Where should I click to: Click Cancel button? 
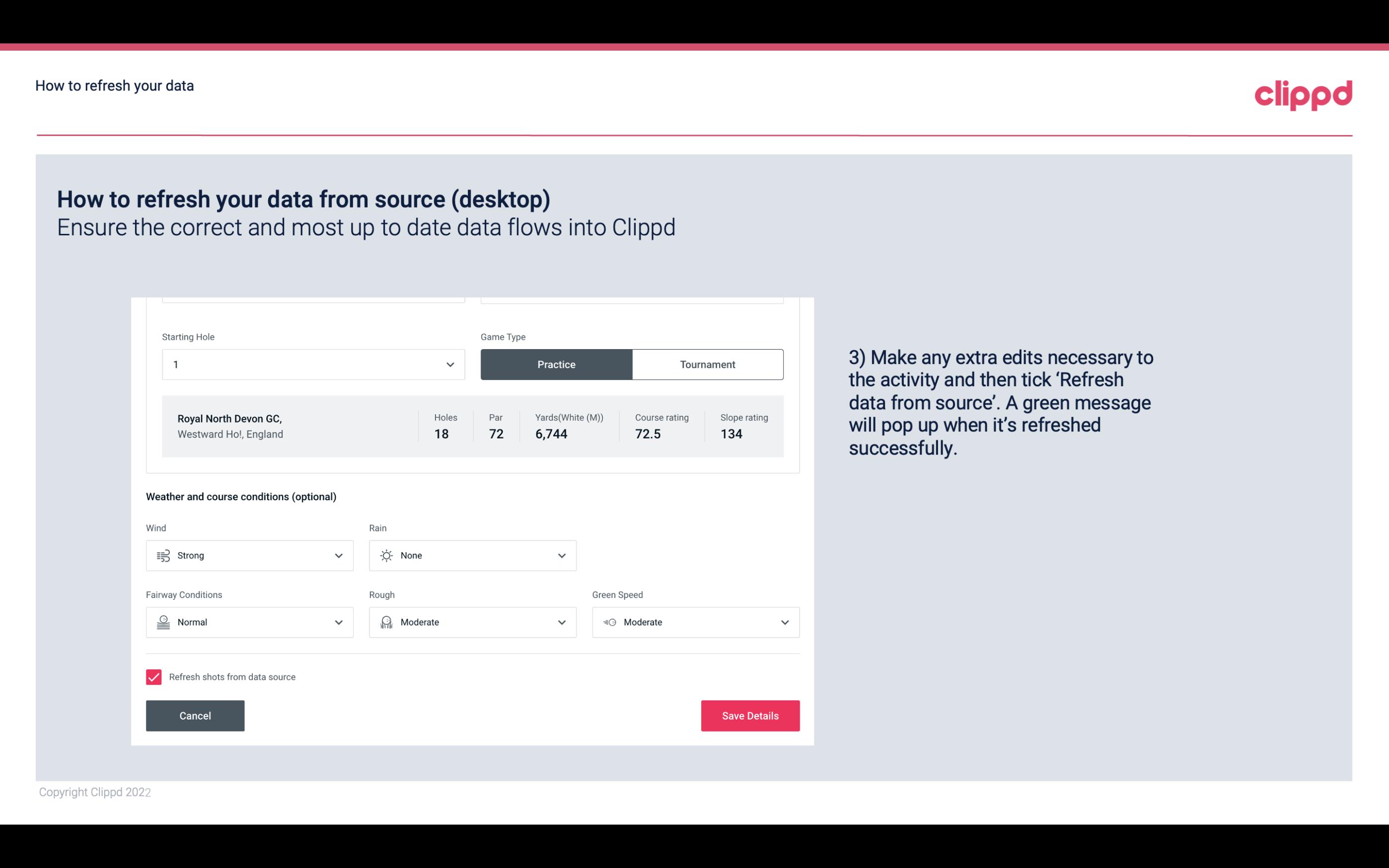tap(194, 715)
